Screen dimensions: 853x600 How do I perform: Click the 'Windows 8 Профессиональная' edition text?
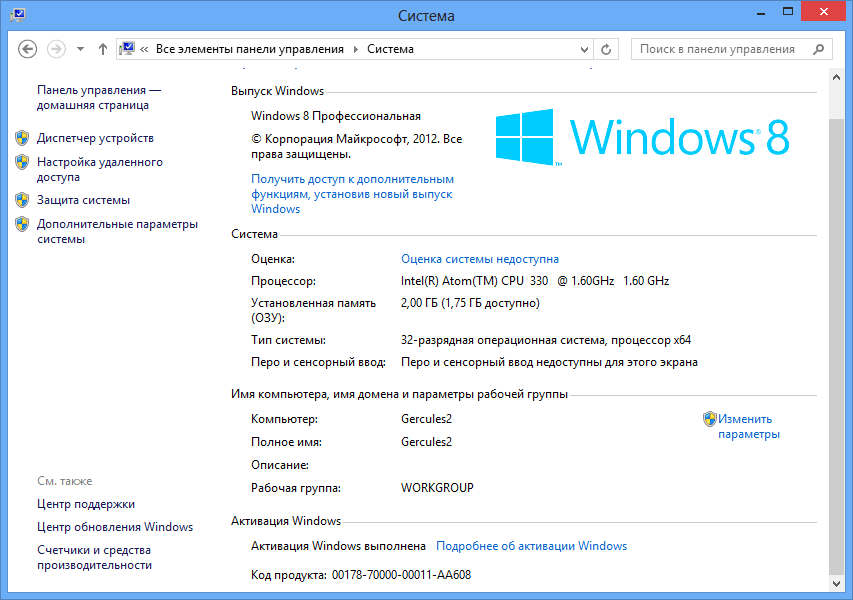(336, 116)
